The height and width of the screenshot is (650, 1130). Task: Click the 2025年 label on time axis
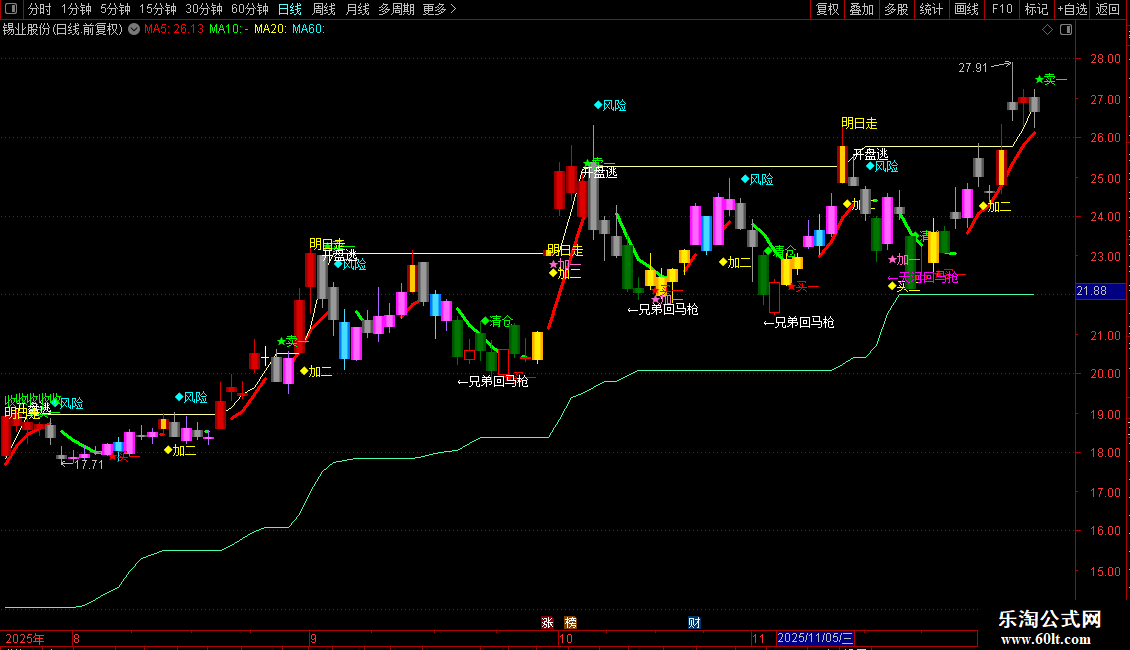(25, 638)
